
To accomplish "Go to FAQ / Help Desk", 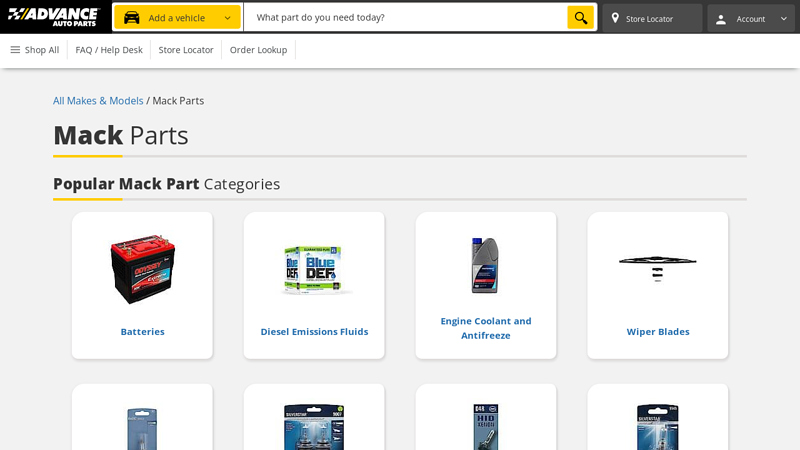I will point(109,50).
